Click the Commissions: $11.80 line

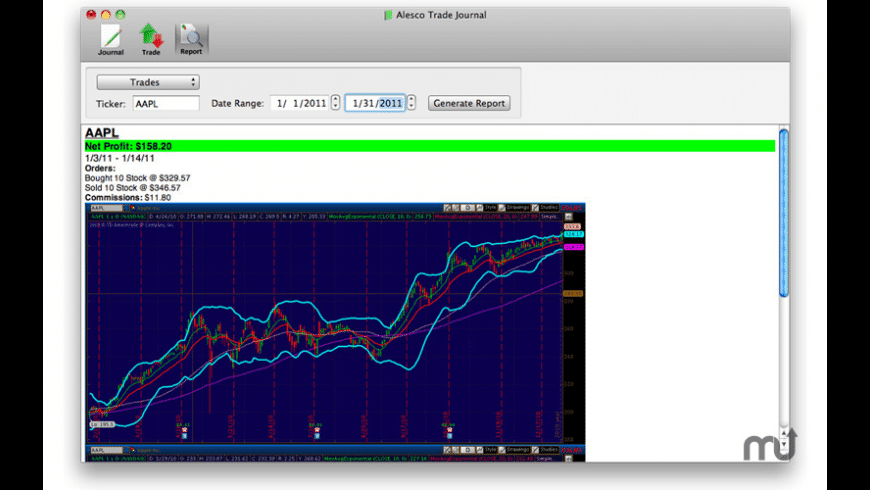(128, 198)
